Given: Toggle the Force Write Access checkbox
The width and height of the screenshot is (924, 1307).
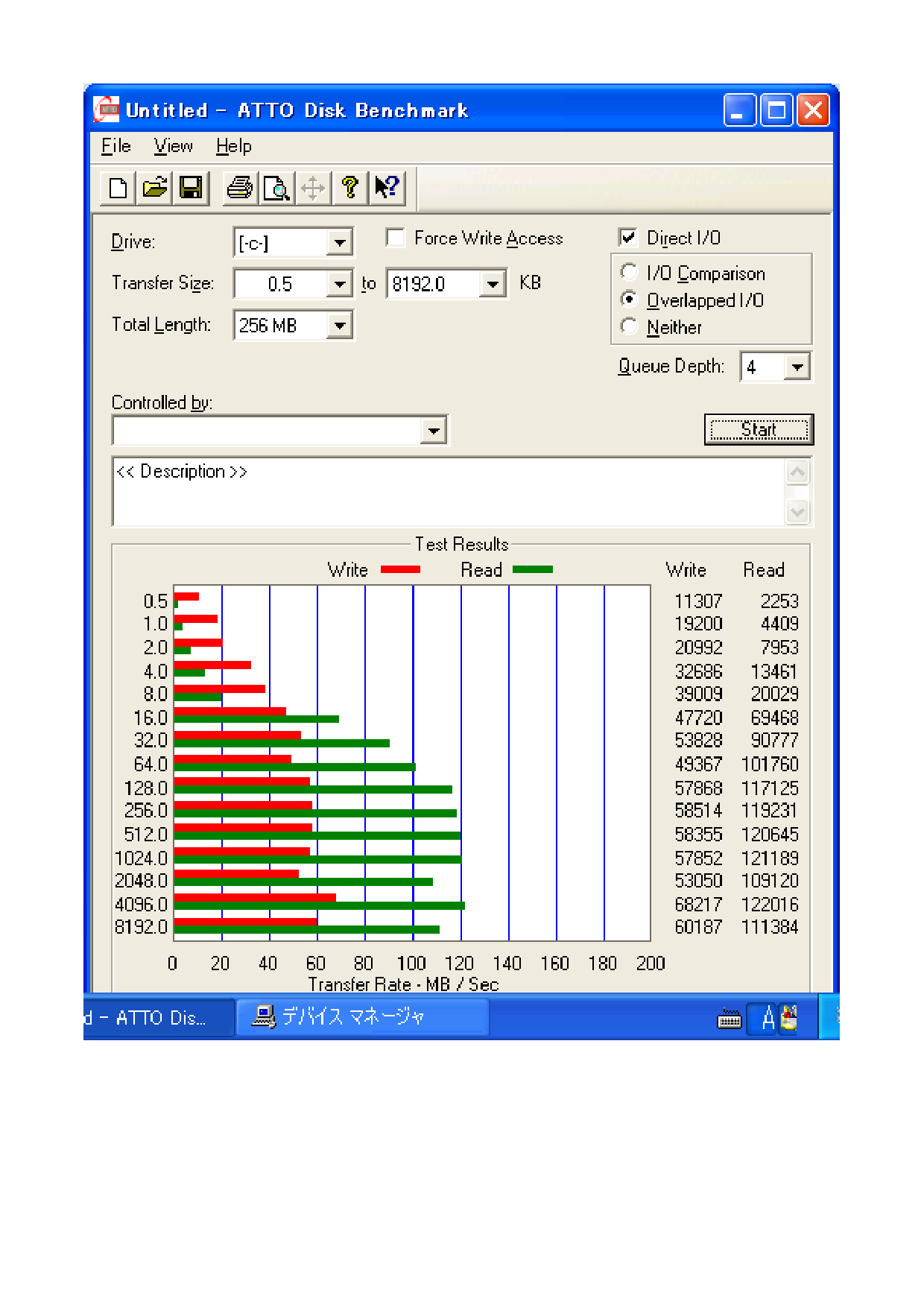Looking at the screenshot, I should [396, 238].
